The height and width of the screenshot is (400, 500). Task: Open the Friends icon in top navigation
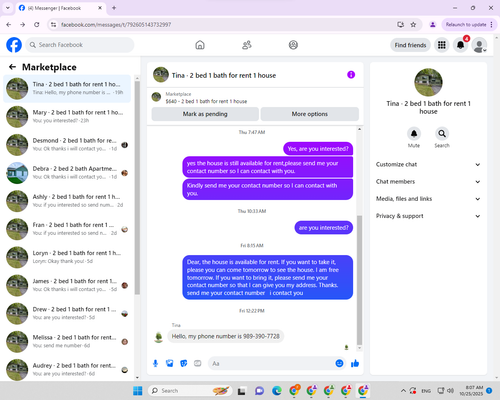(x=247, y=45)
